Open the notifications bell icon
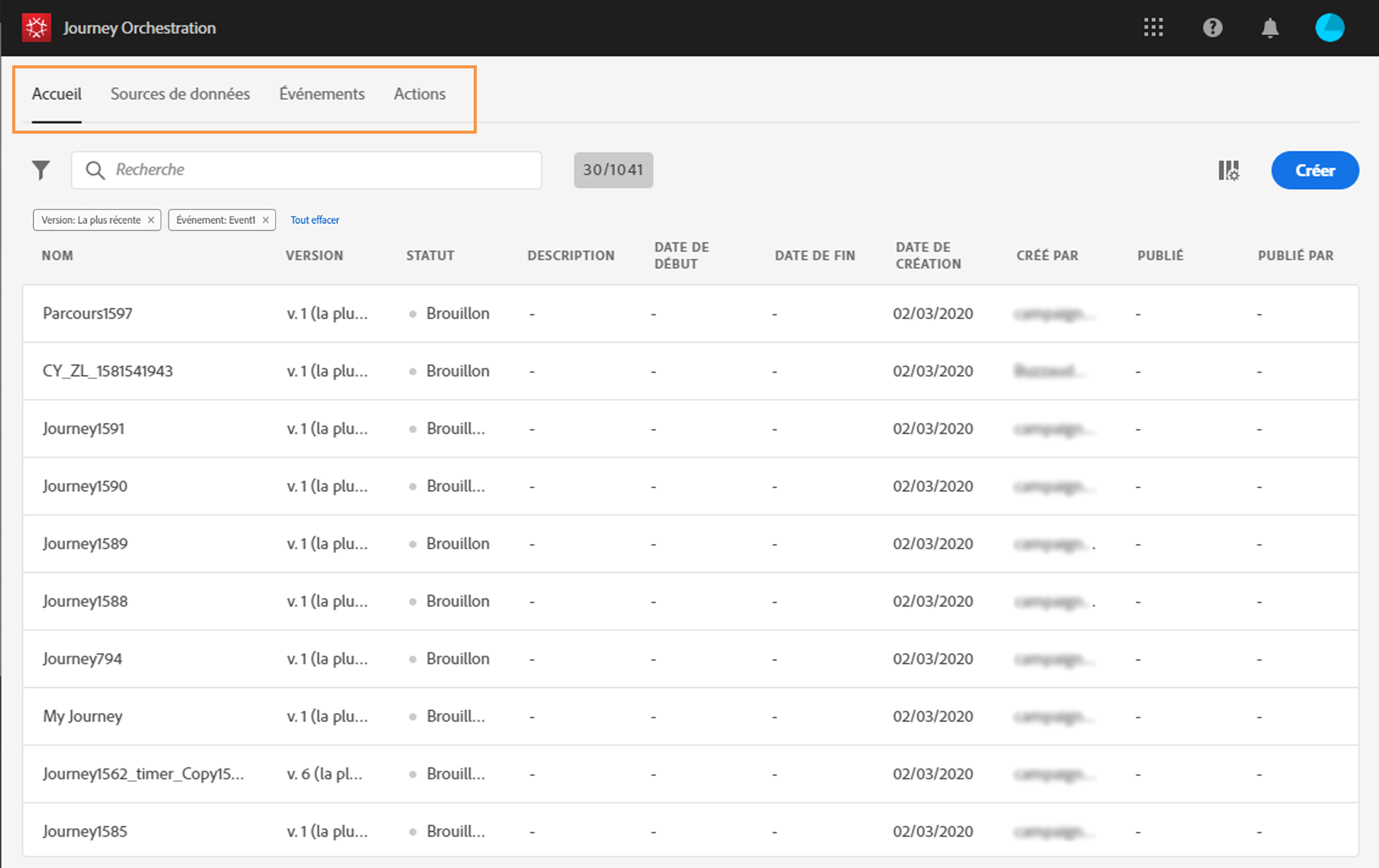1379x868 pixels. click(x=1270, y=28)
